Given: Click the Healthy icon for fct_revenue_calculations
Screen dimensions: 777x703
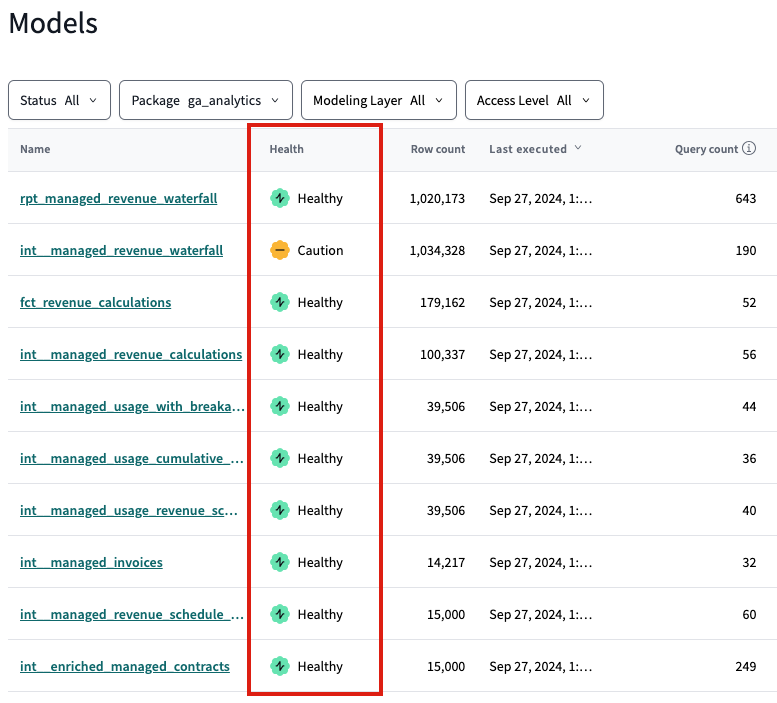Looking at the screenshot, I should [280, 302].
